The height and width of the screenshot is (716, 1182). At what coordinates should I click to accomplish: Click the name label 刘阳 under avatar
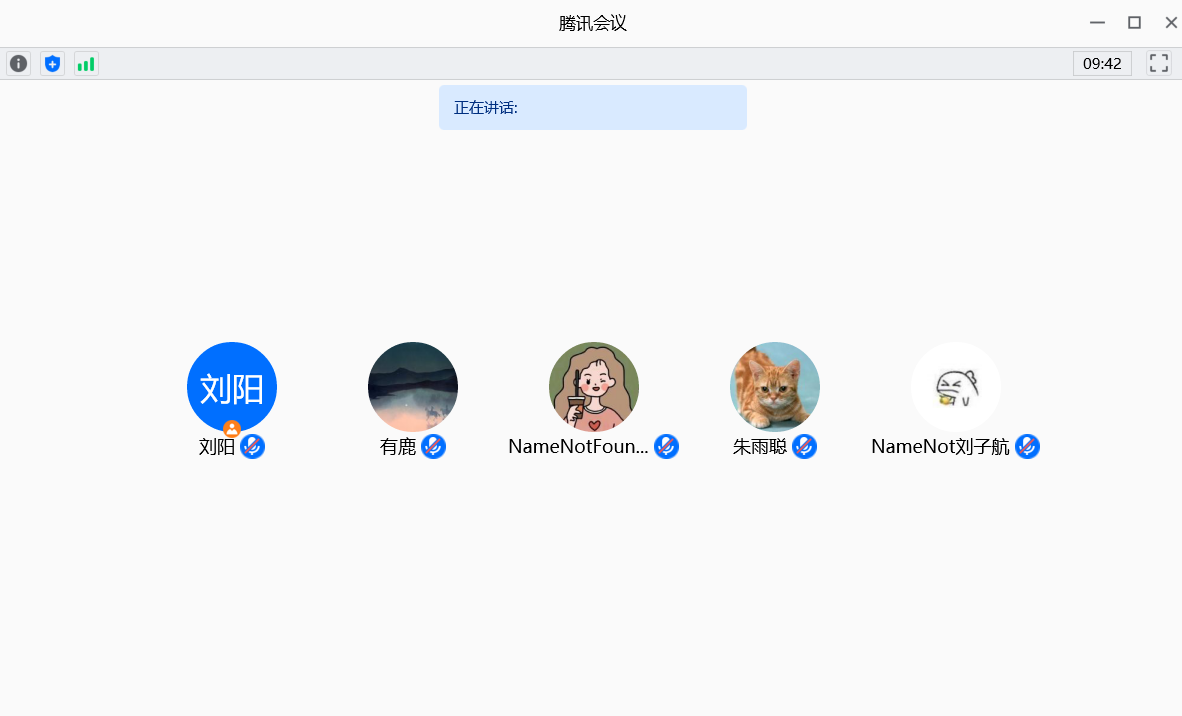(217, 447)
